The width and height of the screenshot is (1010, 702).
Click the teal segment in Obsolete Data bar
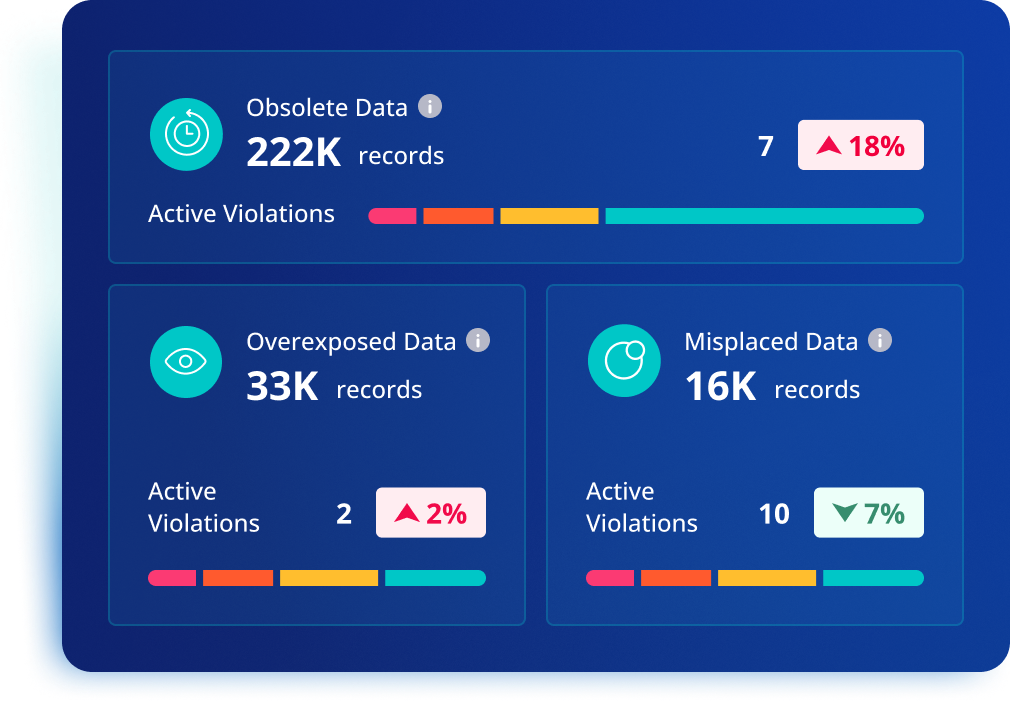click(x=765, y=216)
